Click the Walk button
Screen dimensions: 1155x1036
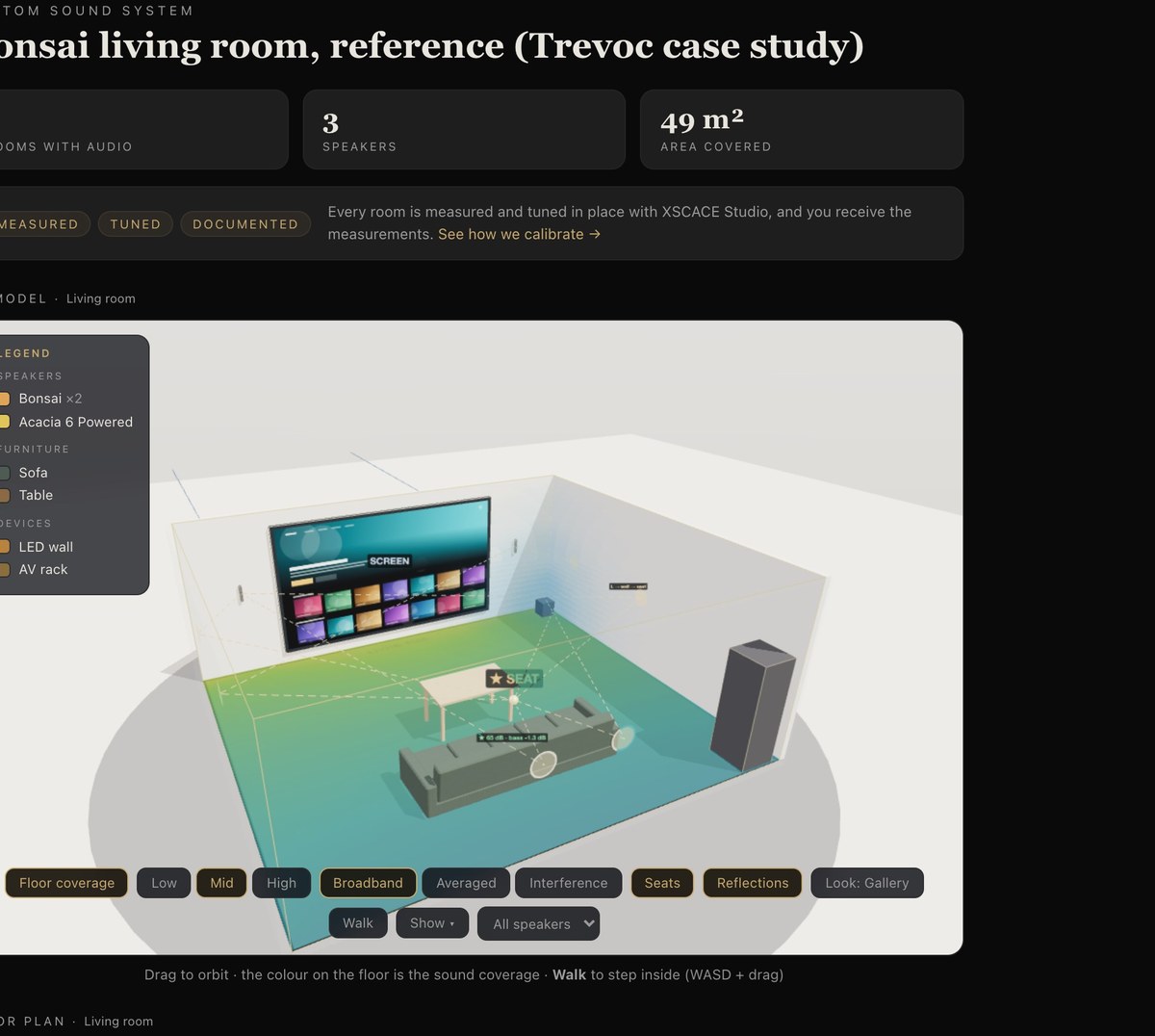(358, 923)
